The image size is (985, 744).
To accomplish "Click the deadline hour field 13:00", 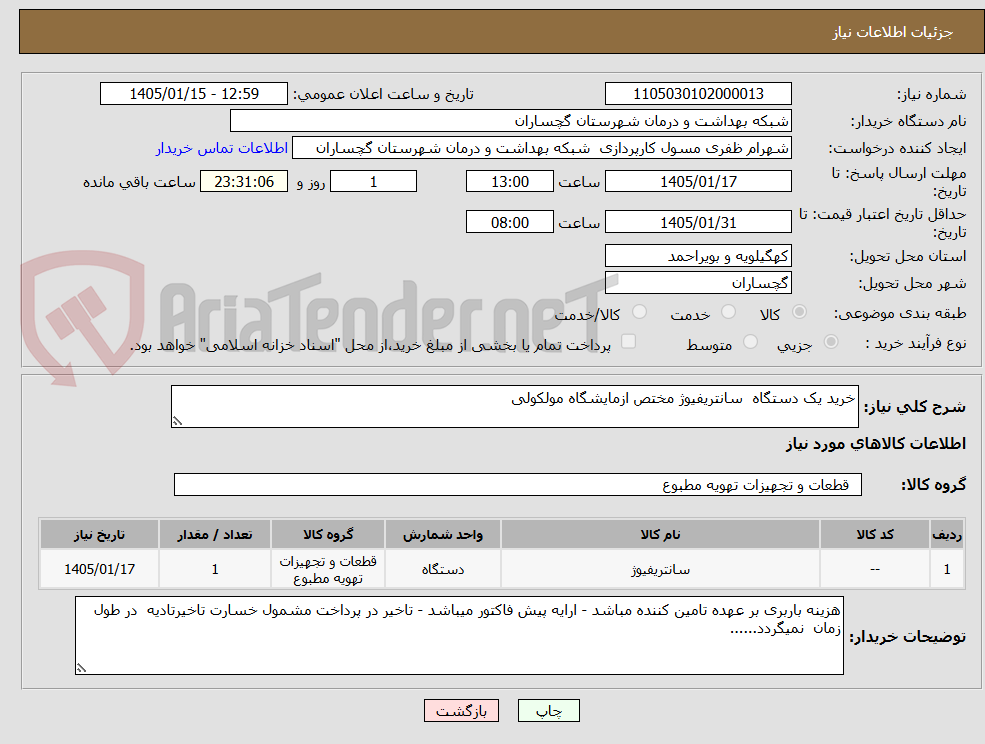I will [x=509, y=182].
